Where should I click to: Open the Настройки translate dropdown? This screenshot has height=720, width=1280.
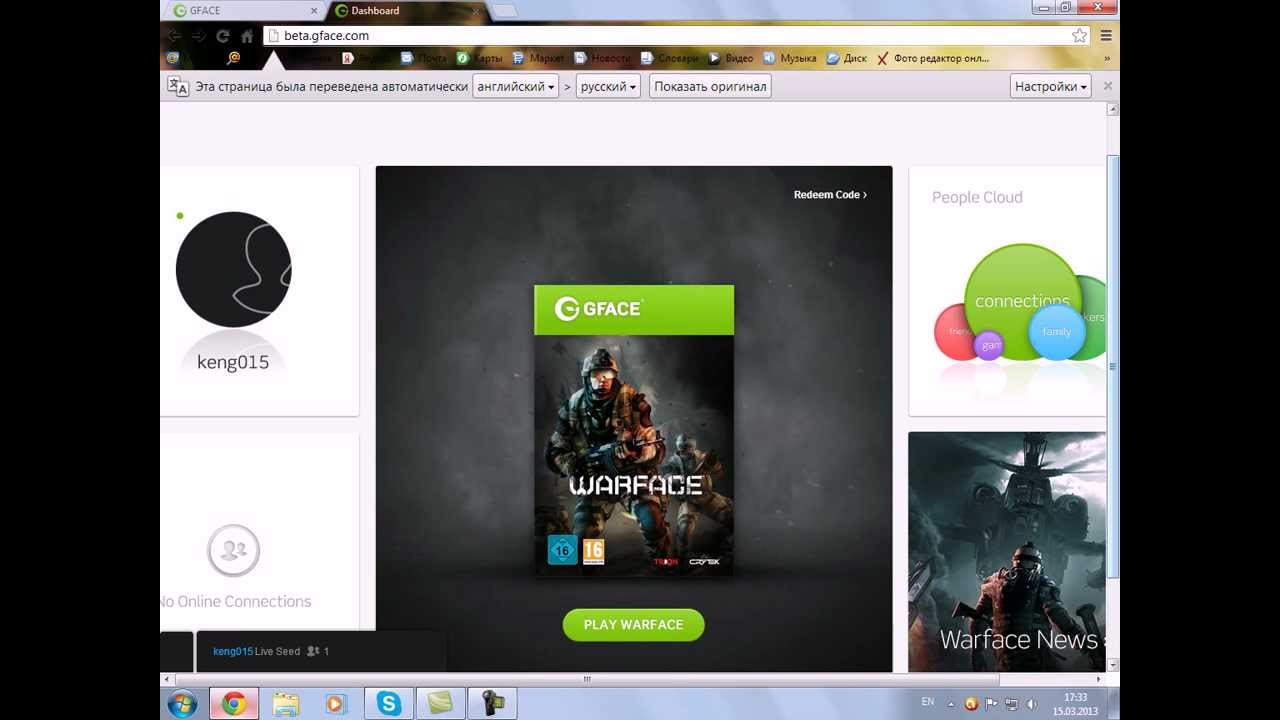[1050, 87]
